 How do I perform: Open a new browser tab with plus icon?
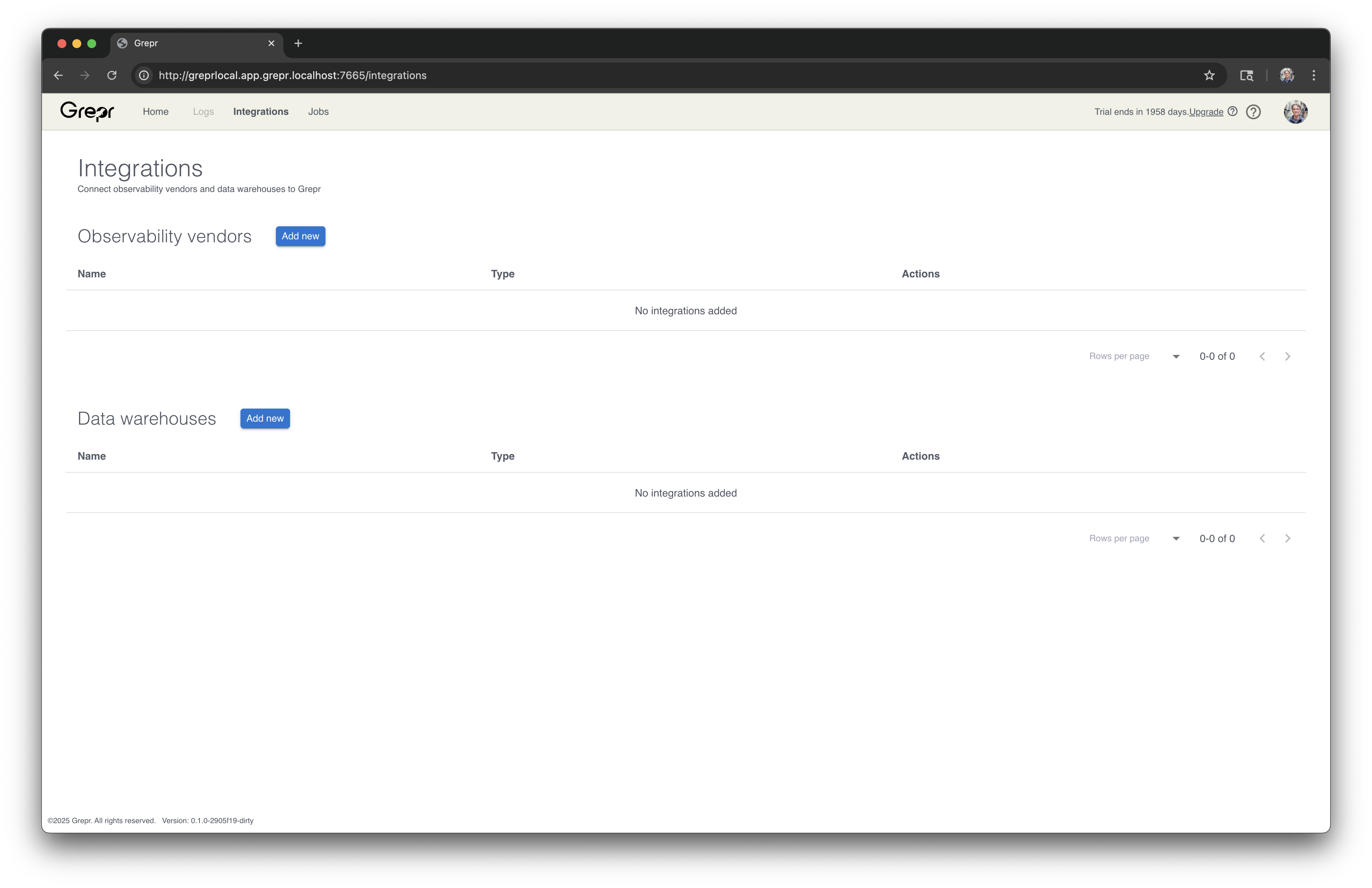pyautogui.click(x=298, y=43)
